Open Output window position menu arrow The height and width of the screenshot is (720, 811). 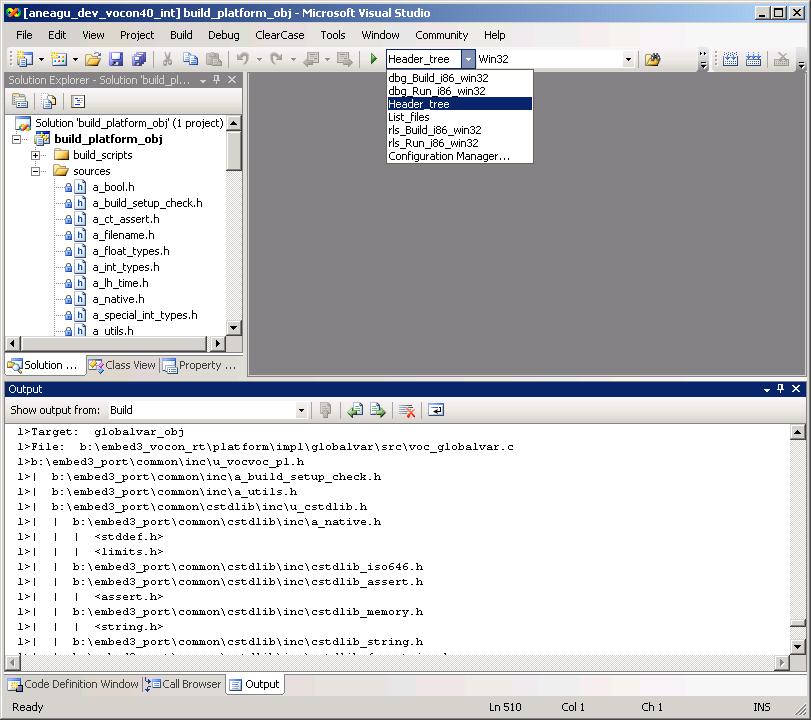[767, 389]
